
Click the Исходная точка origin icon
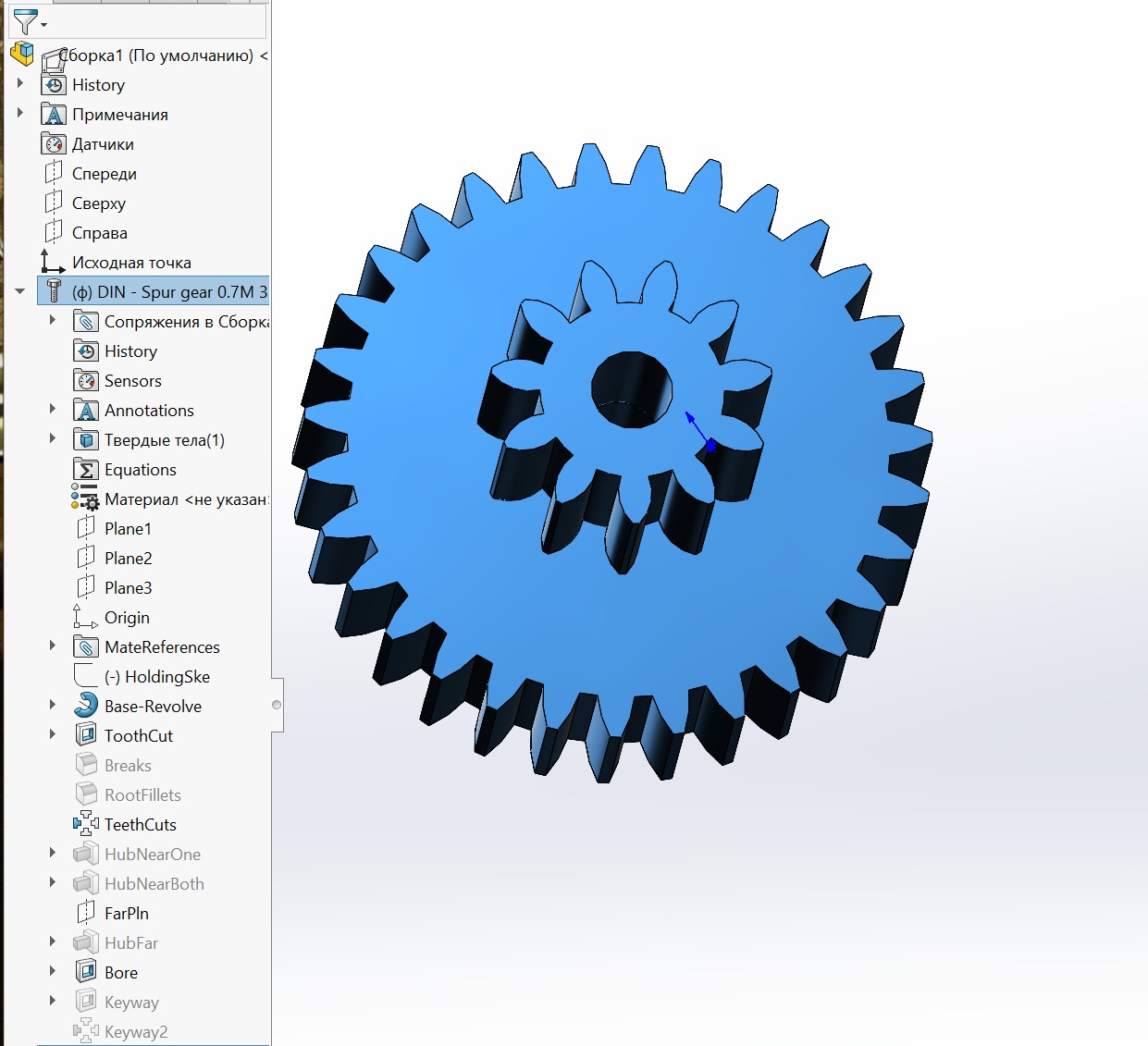click(x=53, y=262)
